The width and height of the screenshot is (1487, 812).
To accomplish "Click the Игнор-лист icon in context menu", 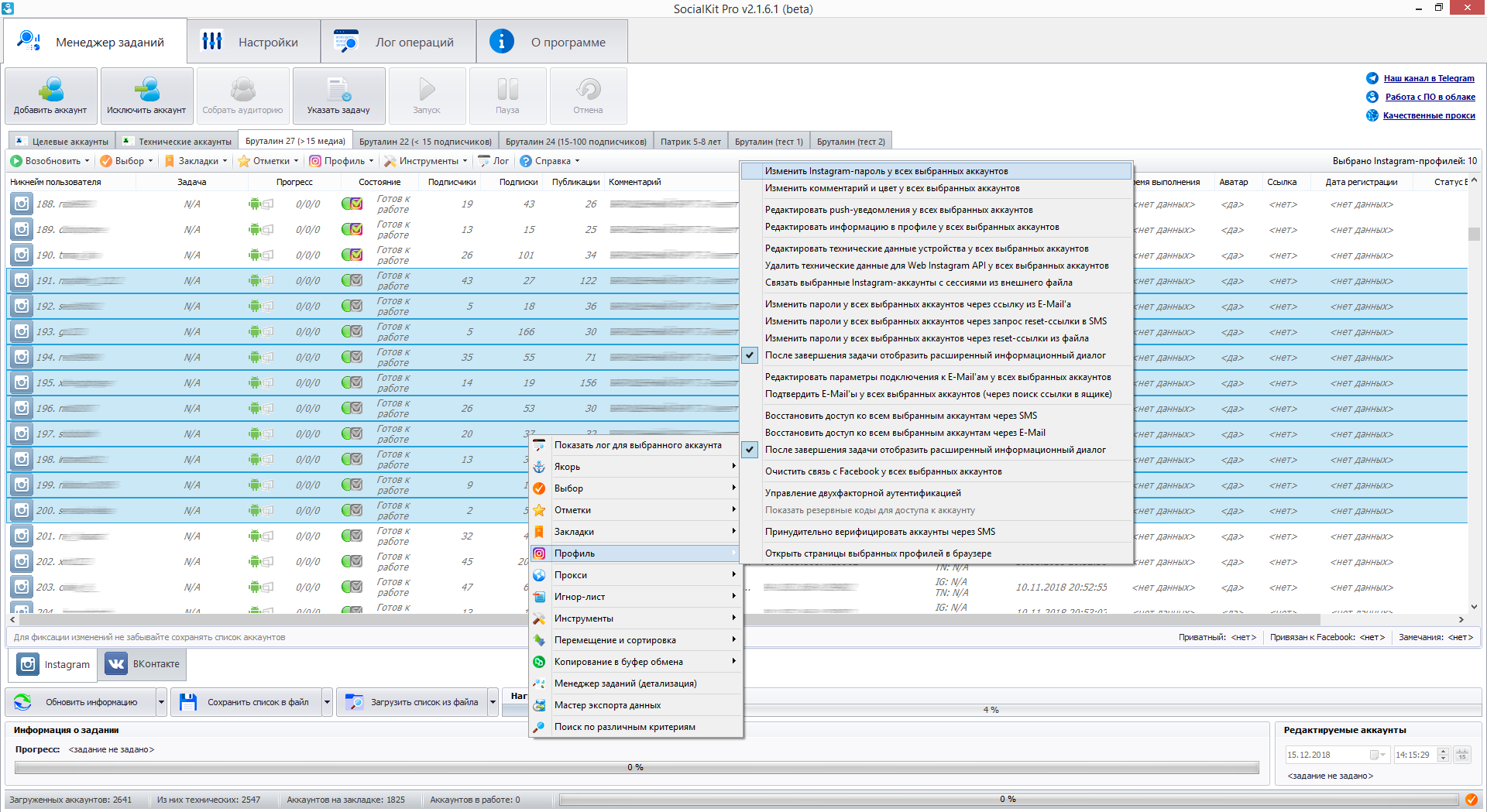I will tap(539, 597).
